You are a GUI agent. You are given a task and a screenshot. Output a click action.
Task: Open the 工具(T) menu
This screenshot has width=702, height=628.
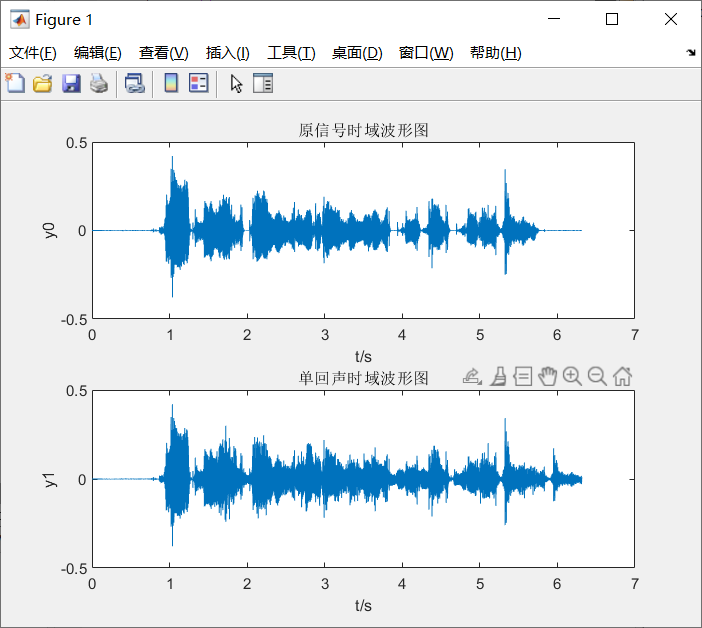pyautogui.click(x=291, y=53)
